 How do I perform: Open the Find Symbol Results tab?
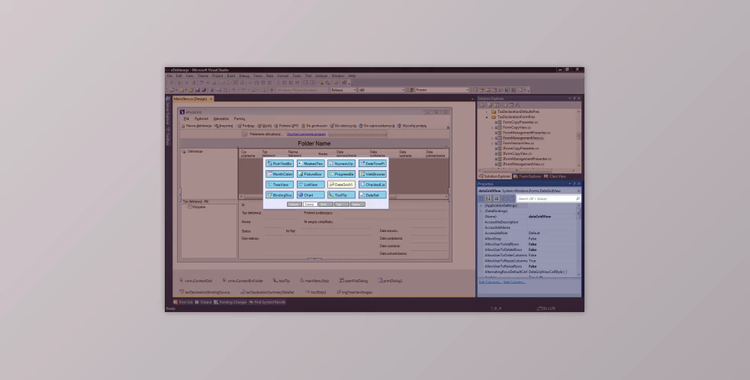(267, 302)
